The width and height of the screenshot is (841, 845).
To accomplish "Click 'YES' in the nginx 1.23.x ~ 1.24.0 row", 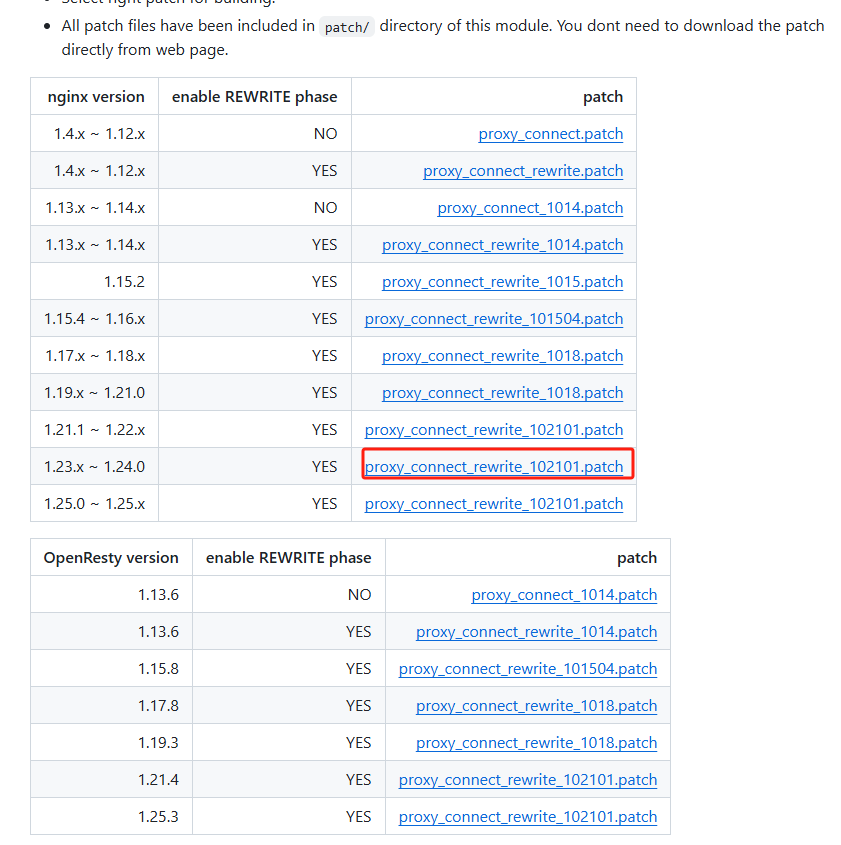I will [324, 467].
